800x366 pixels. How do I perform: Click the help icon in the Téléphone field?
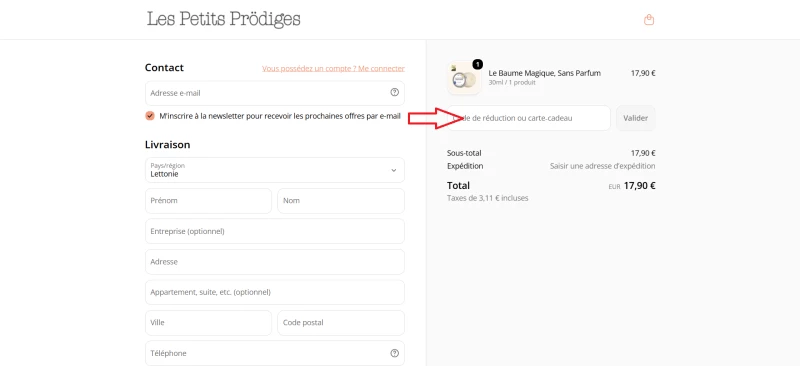[394, 353]
